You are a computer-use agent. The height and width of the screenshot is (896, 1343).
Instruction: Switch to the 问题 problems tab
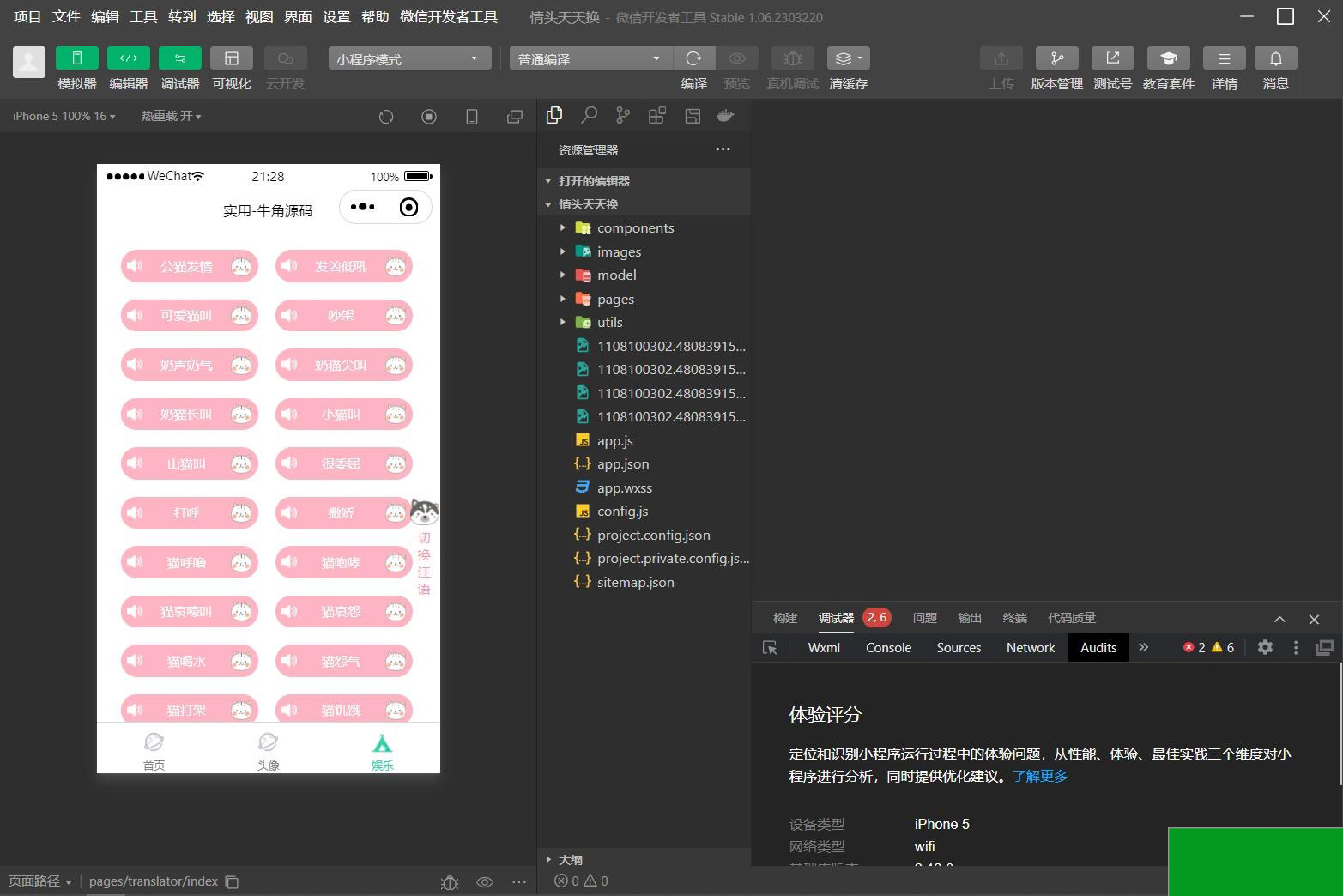(x=924, y=618)
